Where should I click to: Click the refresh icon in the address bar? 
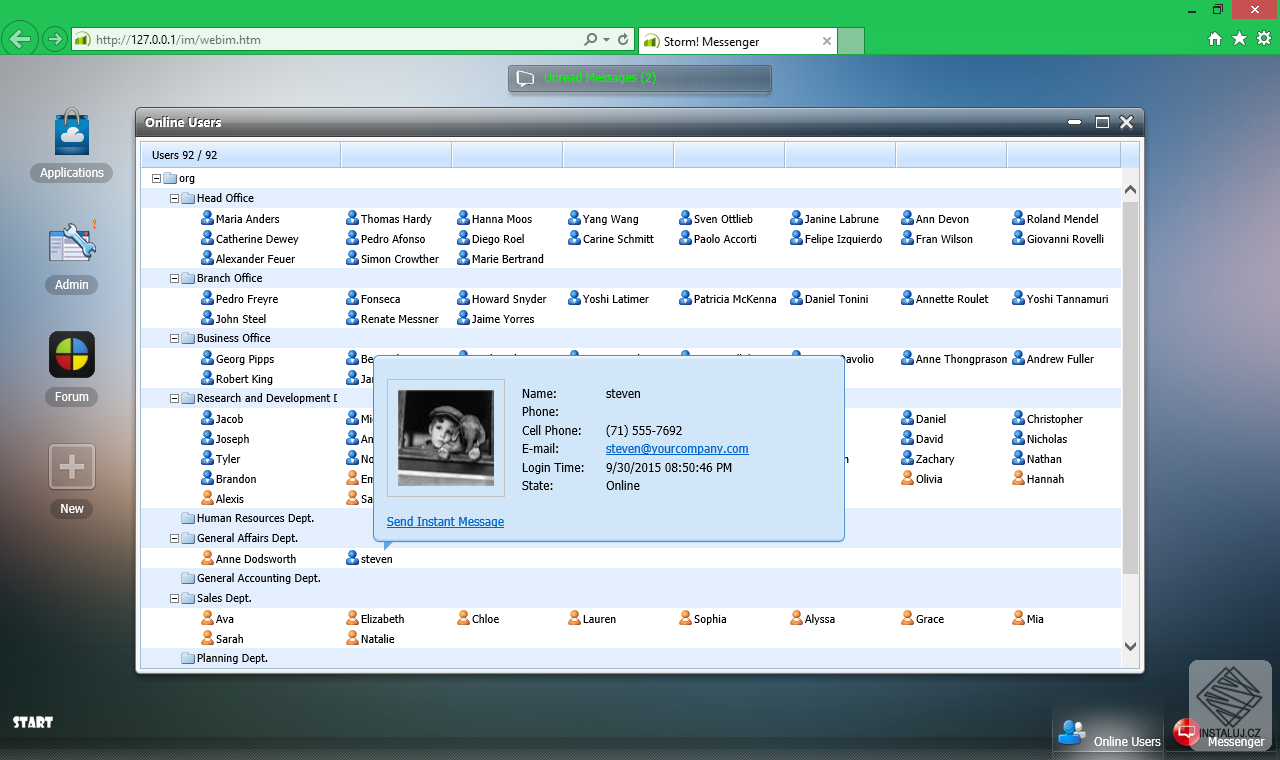click(x=622, y=40)
